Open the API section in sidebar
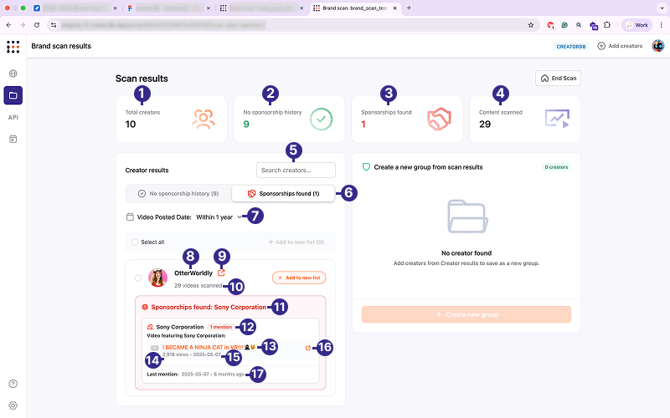Viewport: 670px width, 418px height. tap(13, 117)
